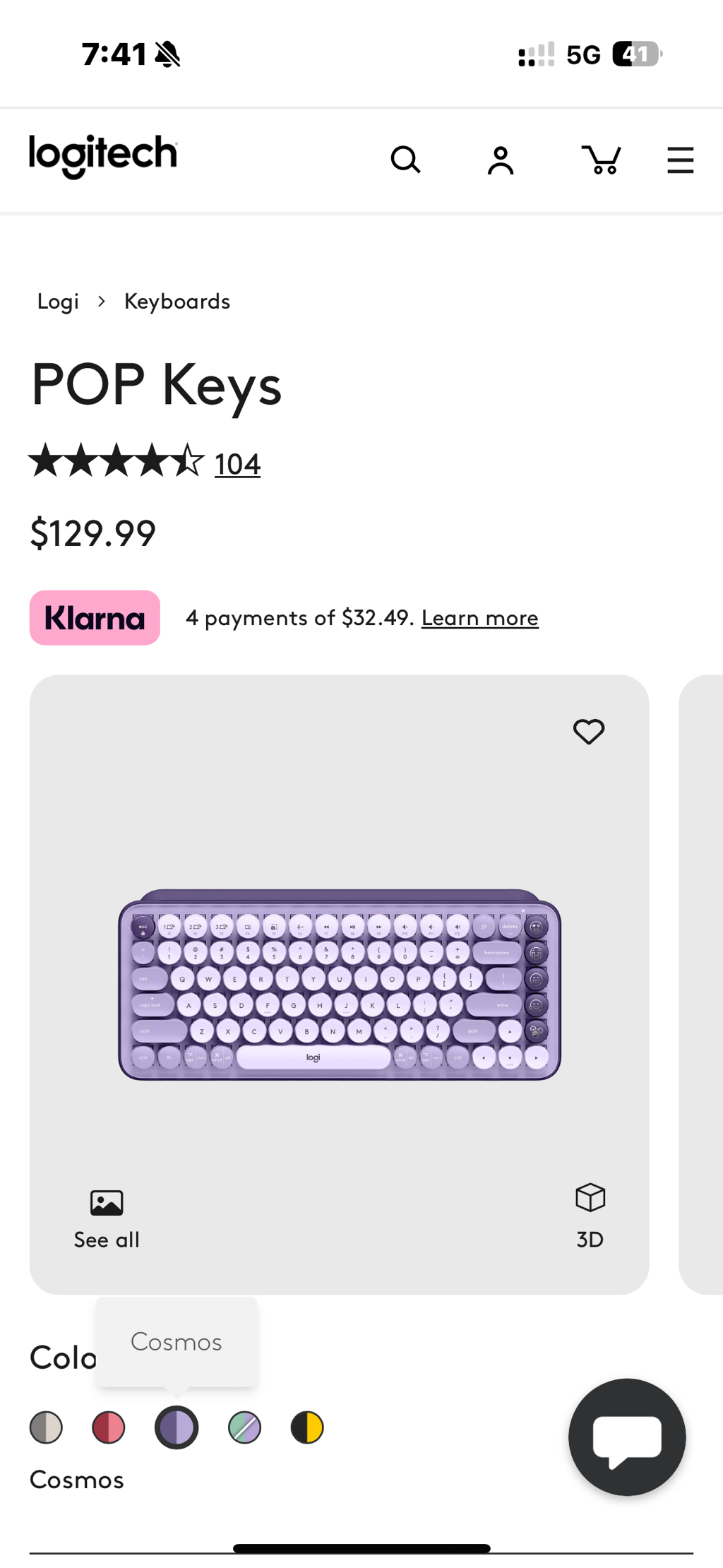Open the shopping cart
The image size is (723, 1568).
point(601,160)
